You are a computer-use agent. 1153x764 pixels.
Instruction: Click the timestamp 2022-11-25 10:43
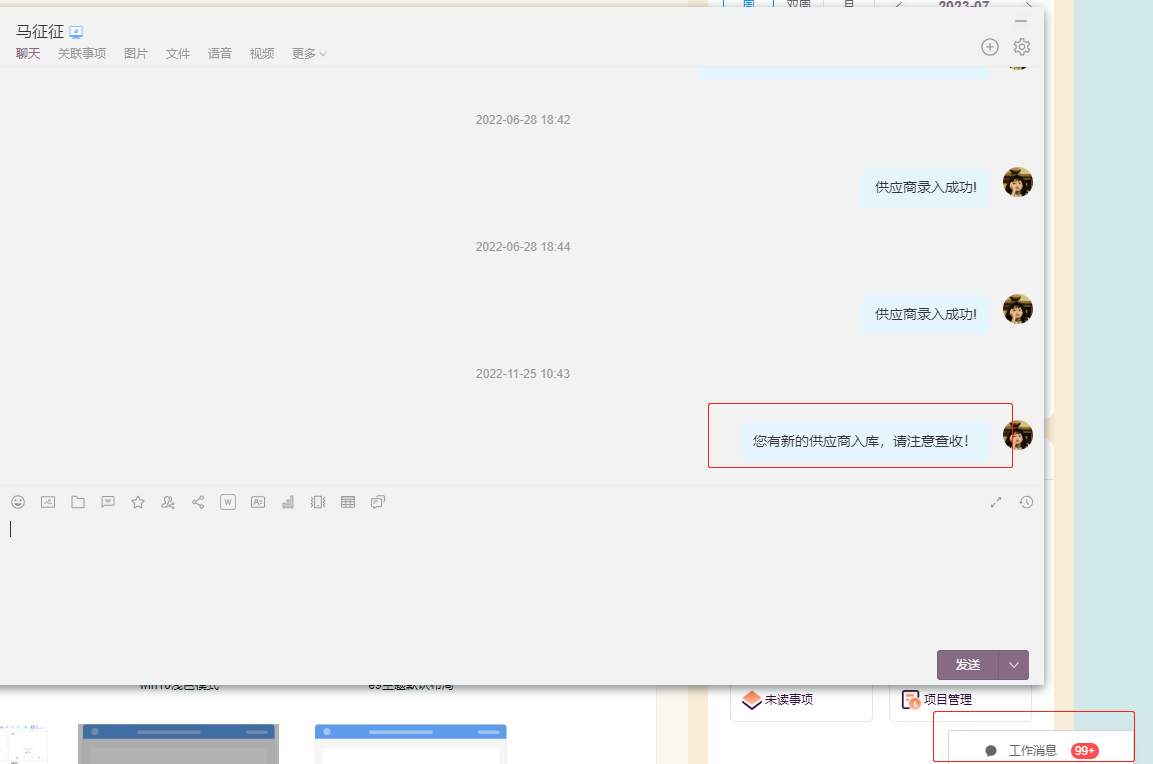[523, 374]
